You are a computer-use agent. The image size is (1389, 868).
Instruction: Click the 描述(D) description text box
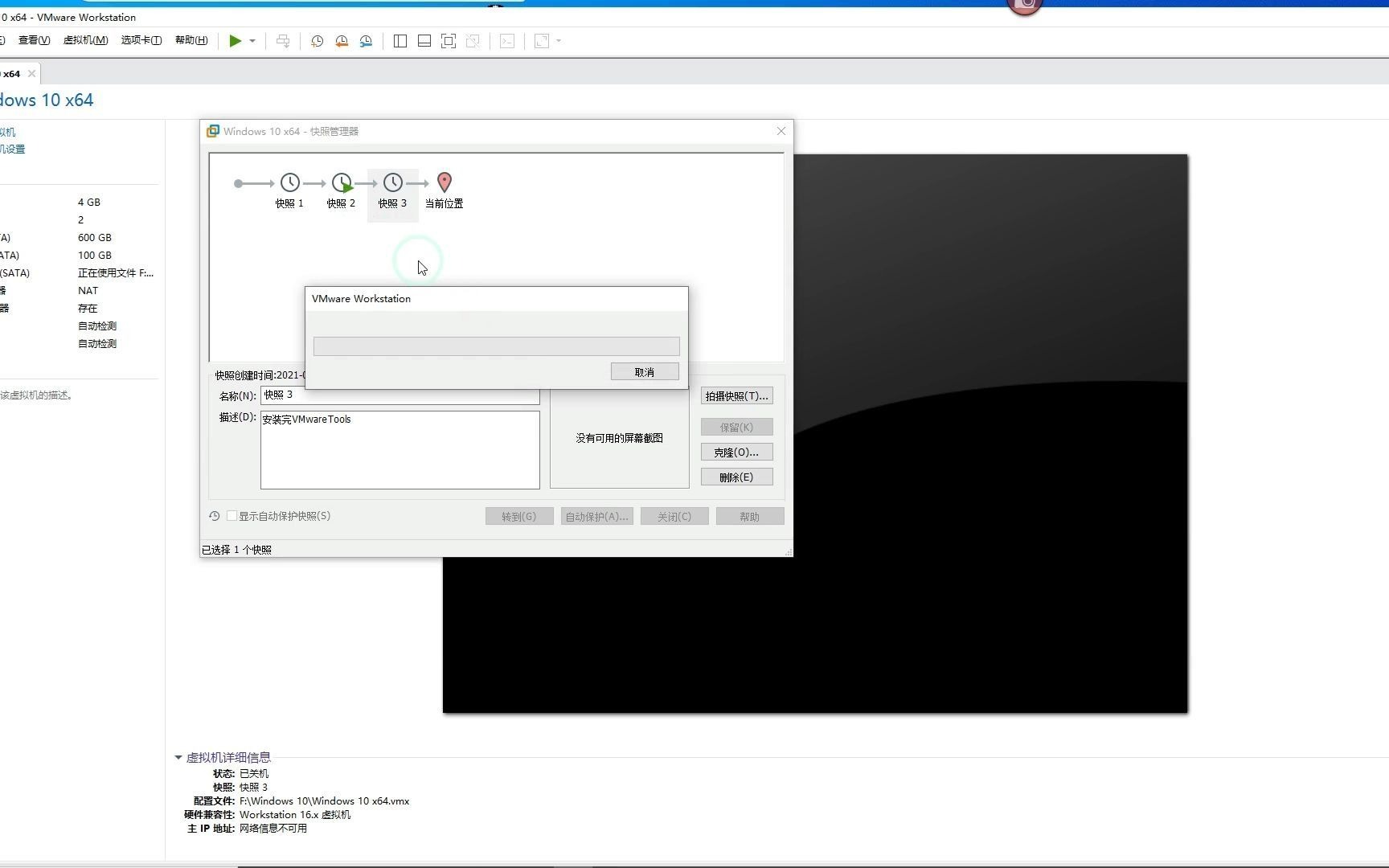[399, 450]
